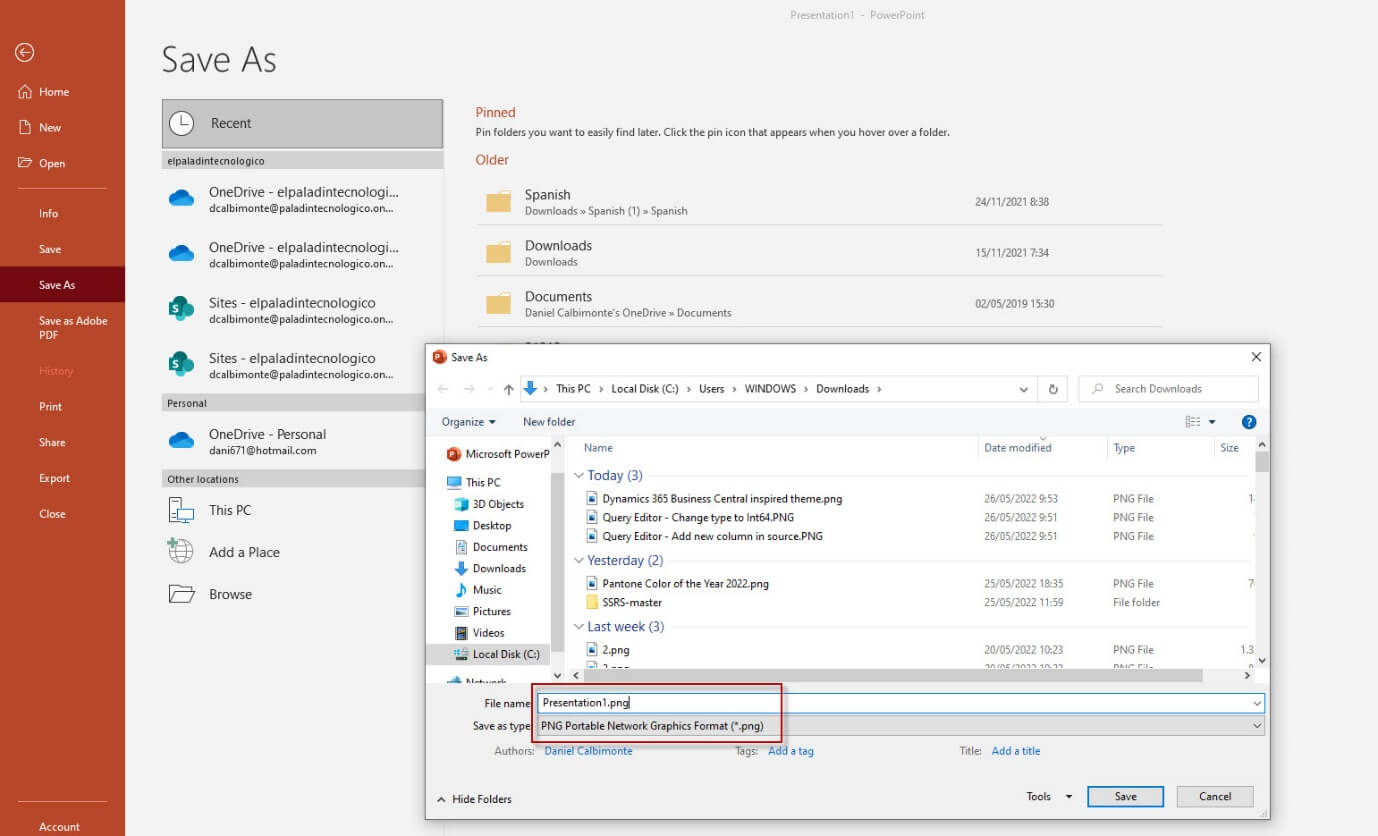Screen dimensions: 1378x836
Task: Click Save as Adobe PDF
Action: tap(73, 328)
